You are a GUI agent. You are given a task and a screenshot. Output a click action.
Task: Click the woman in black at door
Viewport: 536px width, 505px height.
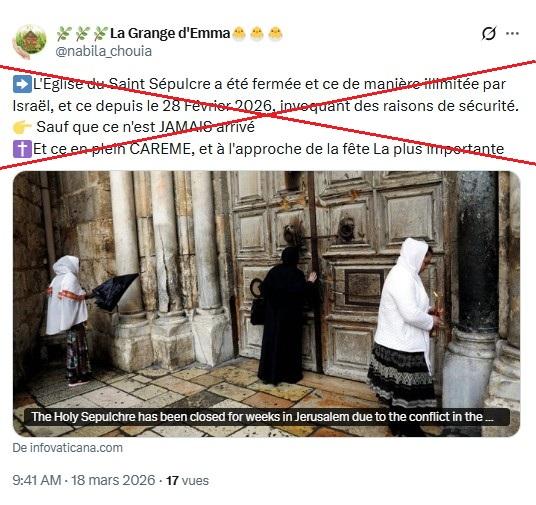pos(285,315)
